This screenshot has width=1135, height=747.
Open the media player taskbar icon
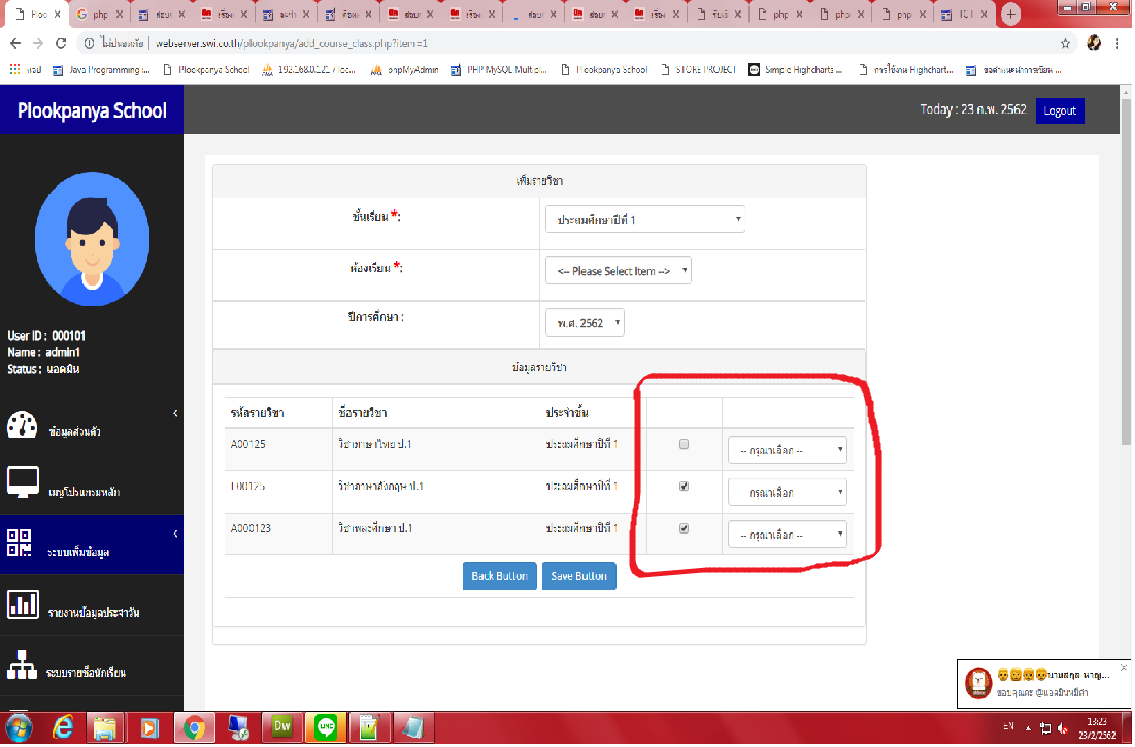tap(150, 727)
